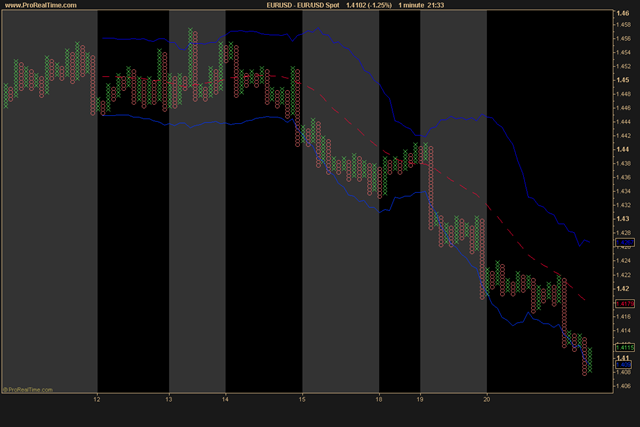Click the 1.452 price axis label
640x427 pixels.
coord(624,67)
